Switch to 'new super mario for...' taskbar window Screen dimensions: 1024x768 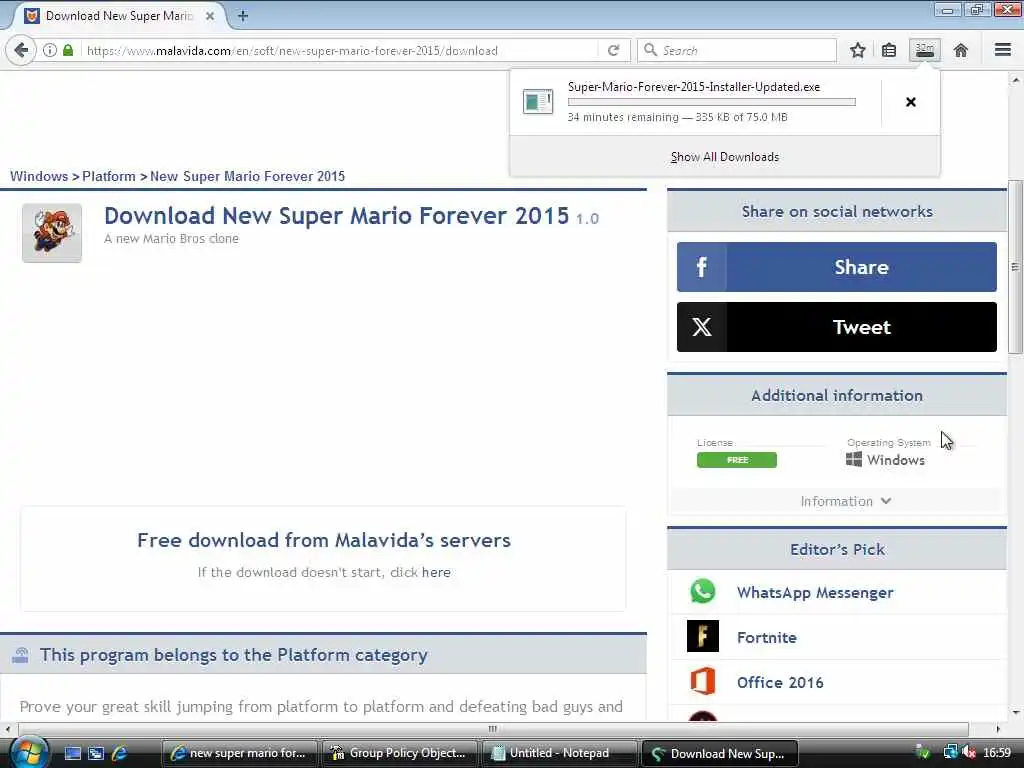(x=239, y=753)
